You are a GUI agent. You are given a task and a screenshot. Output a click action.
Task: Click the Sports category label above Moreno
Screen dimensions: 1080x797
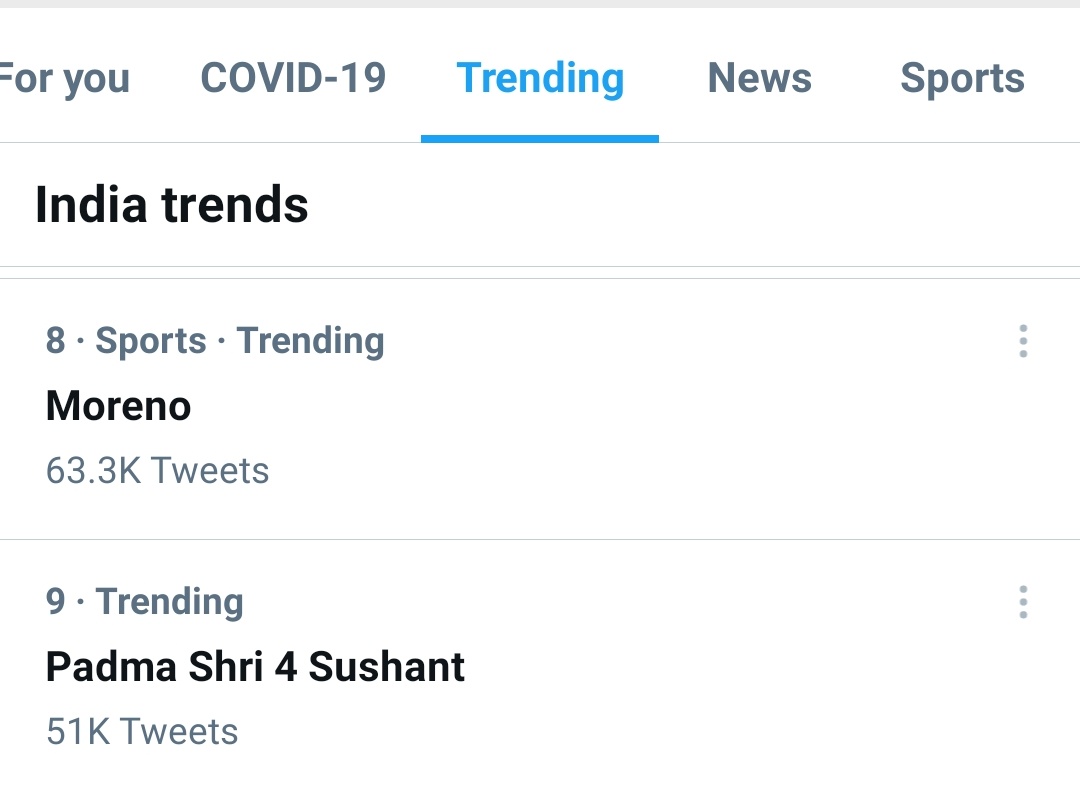coord(150,341)
